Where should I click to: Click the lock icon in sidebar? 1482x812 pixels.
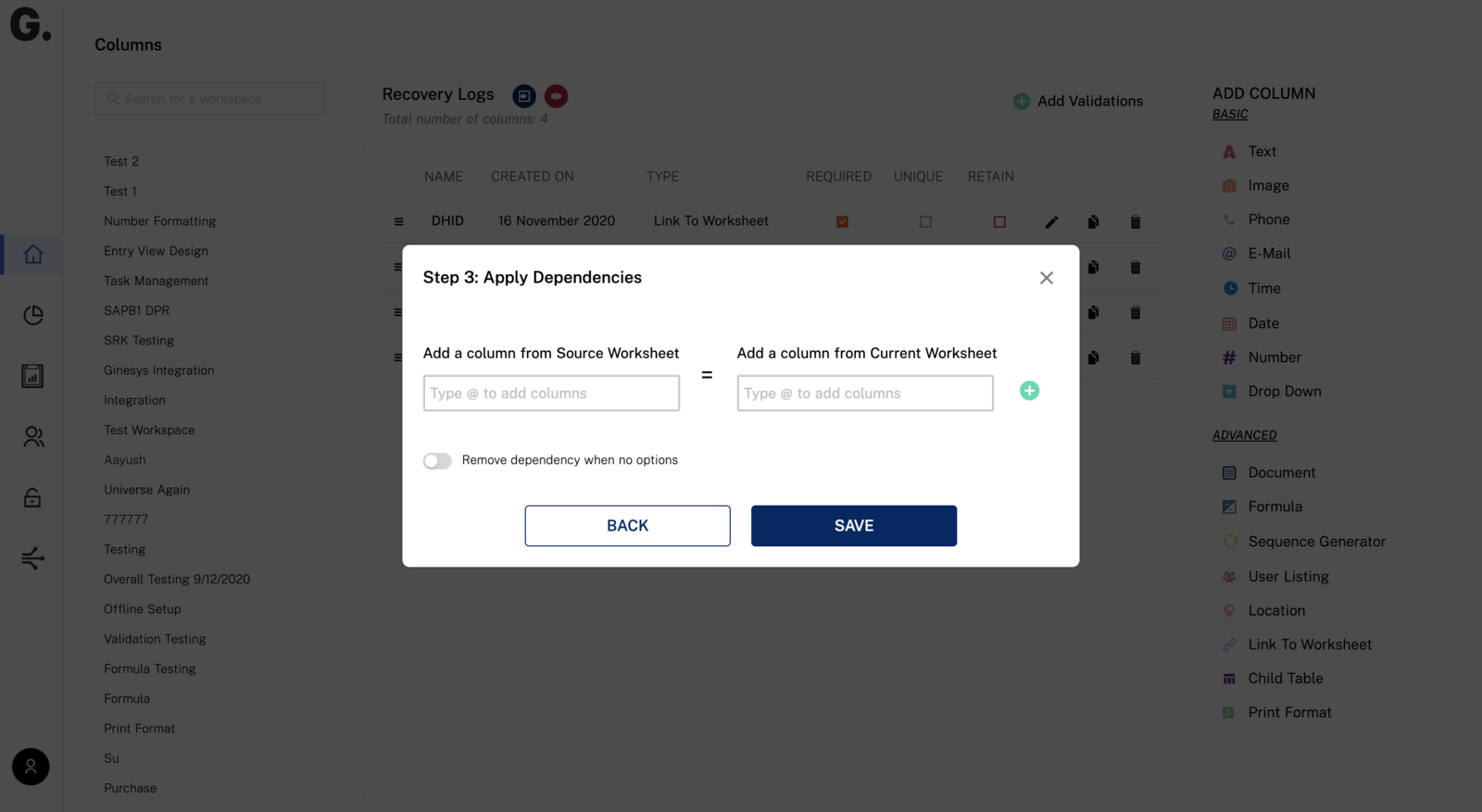click(x=32, y=497)
